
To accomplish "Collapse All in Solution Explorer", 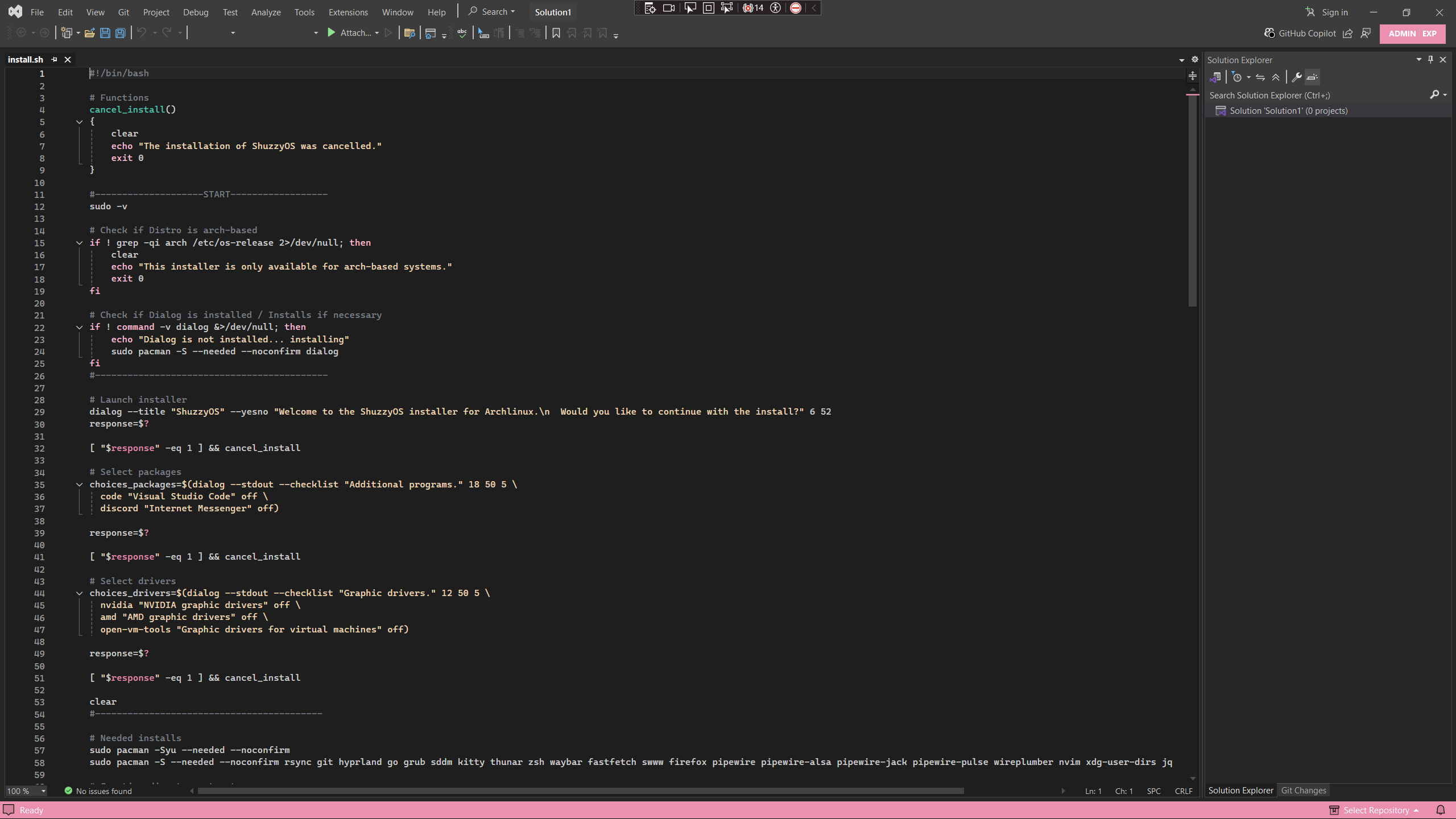I will click(x=1276, y=77).
